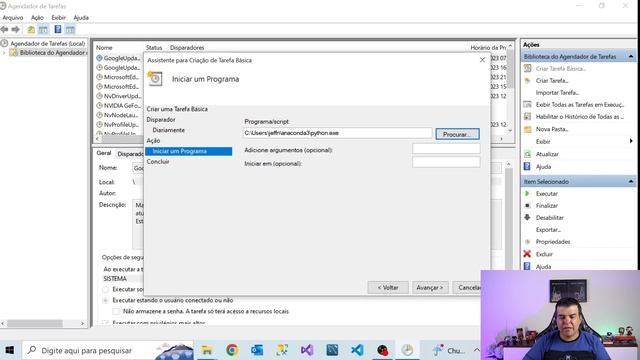Open Visual Studio purple taskbar icon
This screenshot has height=360, width=640.
coord(307,350)
